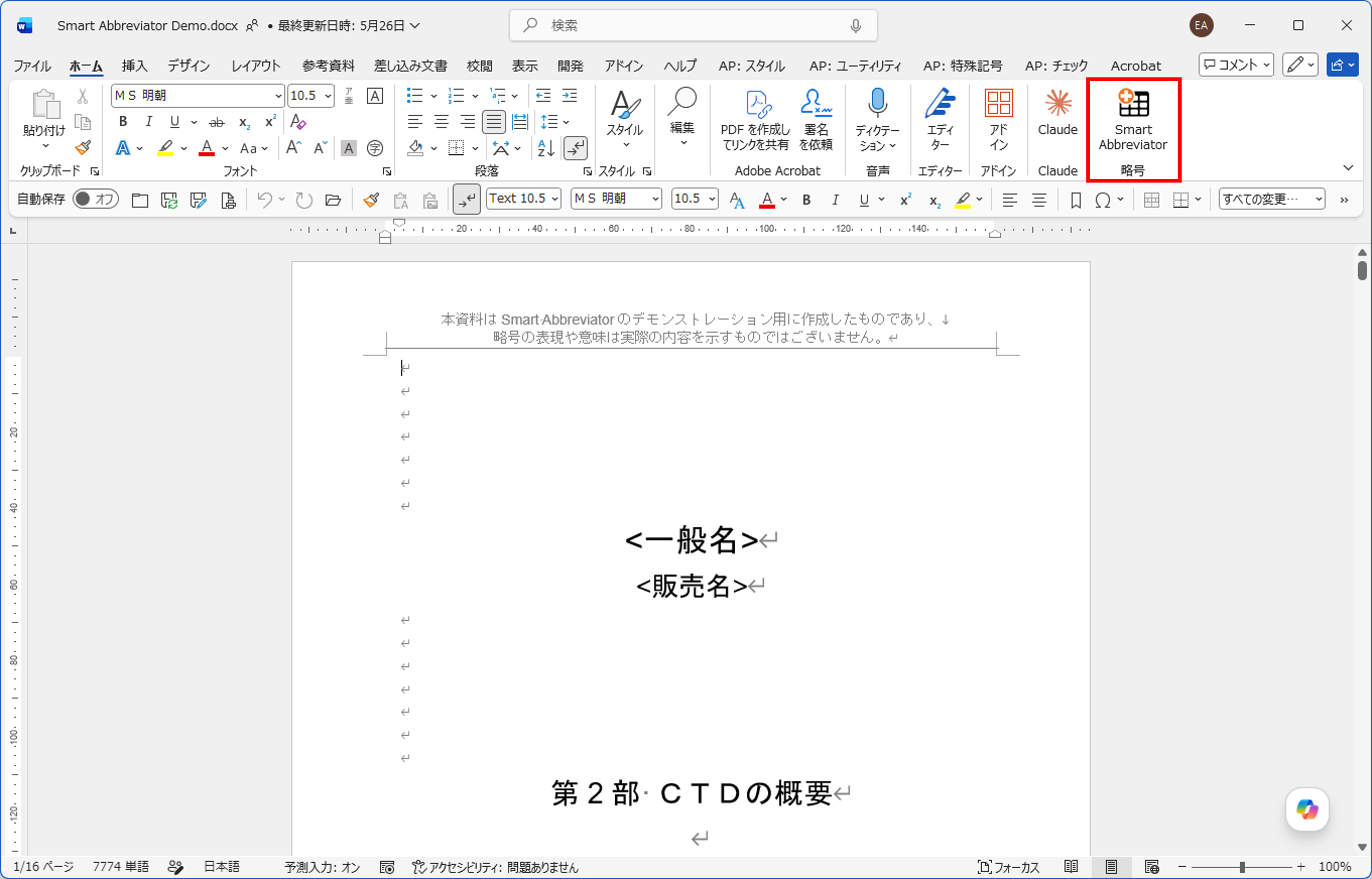Click the 検索 search field
This screenshot has width=1372, height=879.
(693, 26)
